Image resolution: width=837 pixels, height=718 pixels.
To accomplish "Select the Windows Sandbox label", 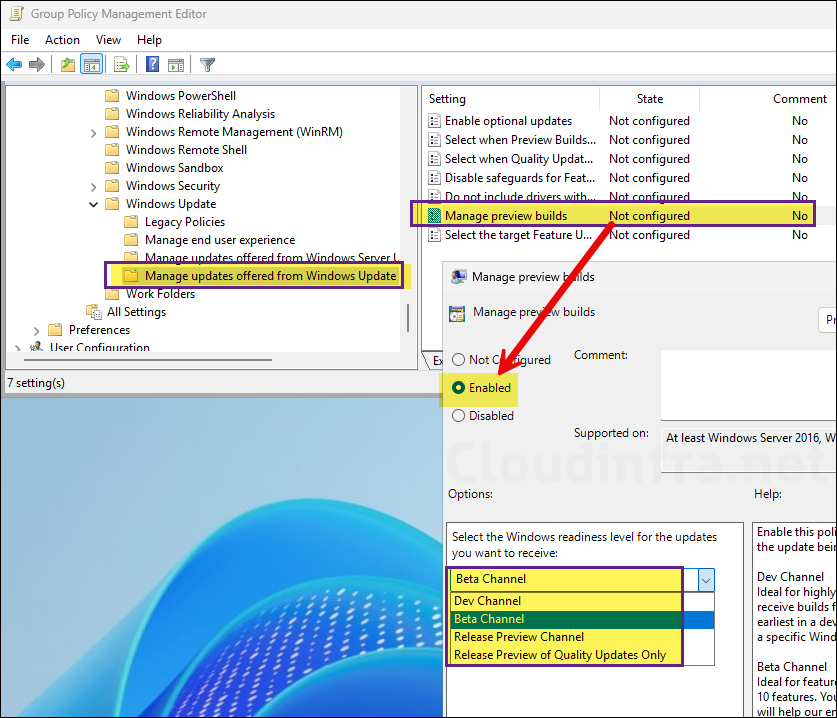I will (175, 168).
